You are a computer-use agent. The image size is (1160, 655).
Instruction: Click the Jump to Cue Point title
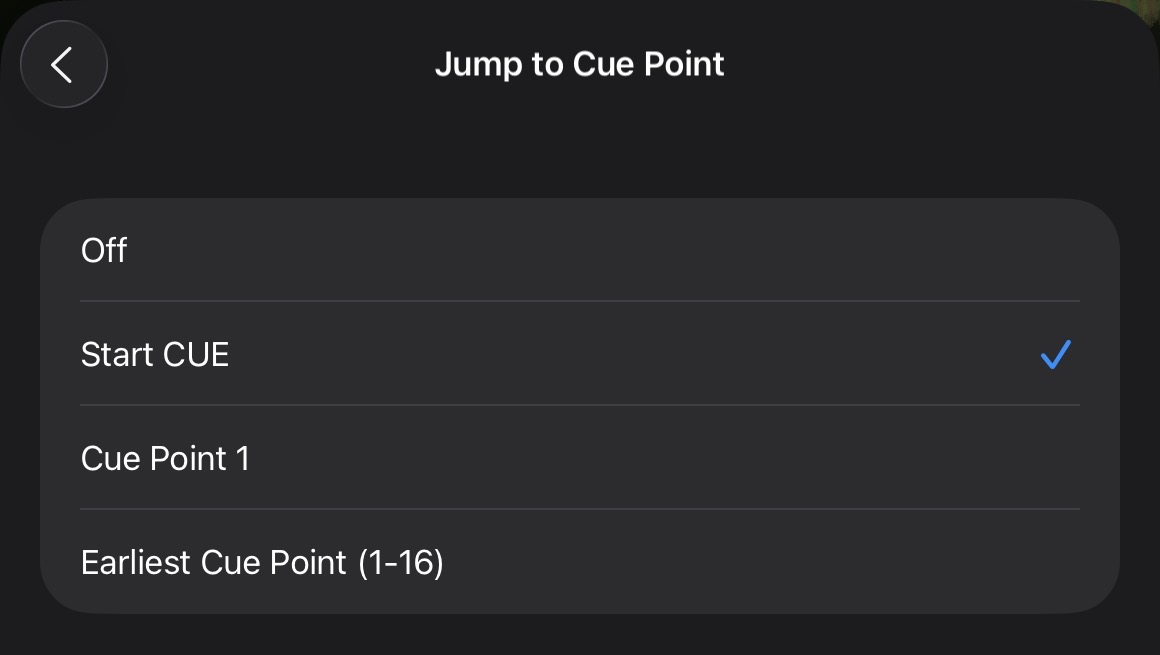[579, 64]
